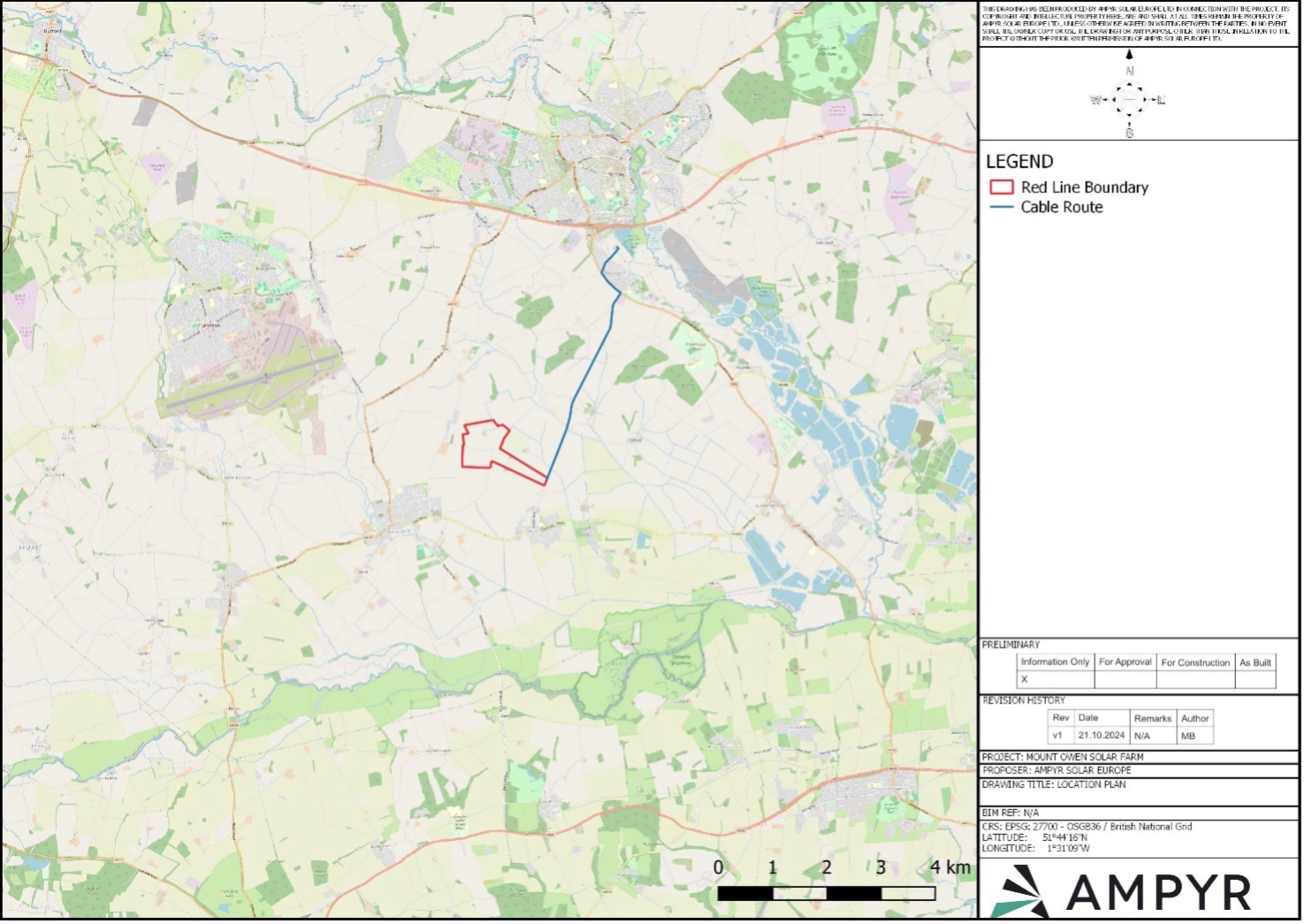Click the blue line legend symbol
1304x924 pixels.
pos(1002,207)
